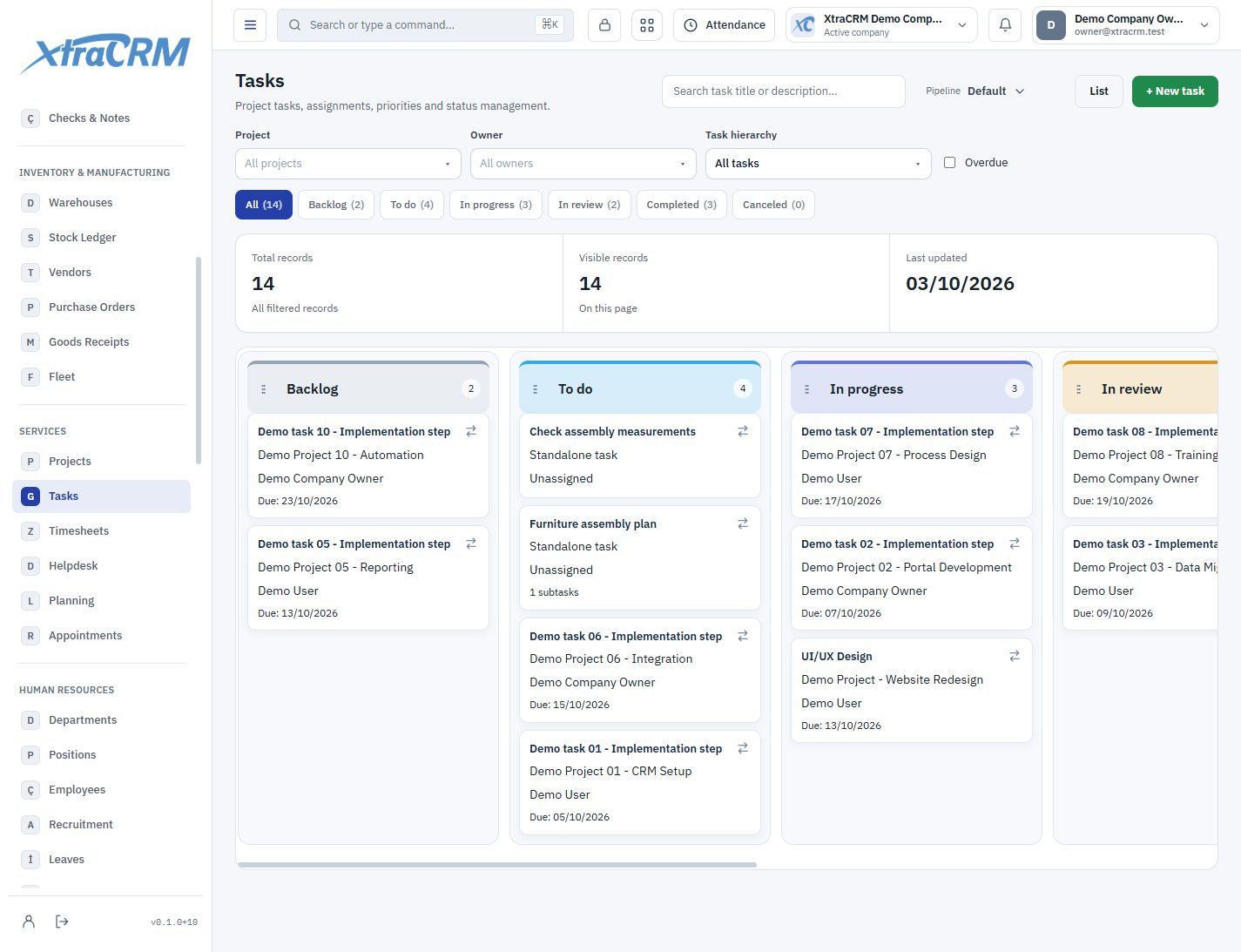
Task: Open the XtraCRM Demo Company switcher
Action: click(x=881, y=25)
